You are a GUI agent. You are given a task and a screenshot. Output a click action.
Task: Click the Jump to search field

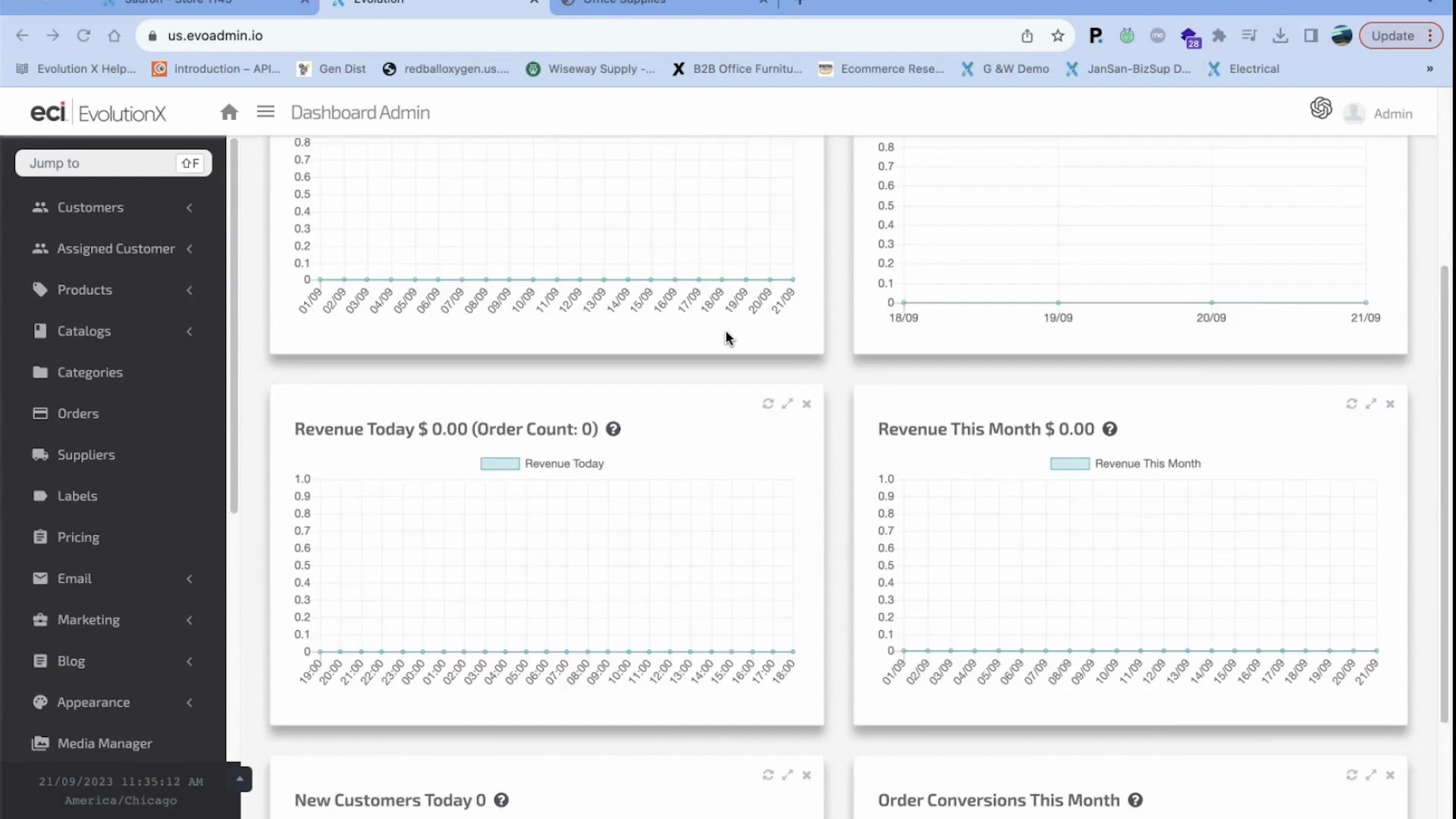point(99,163)
